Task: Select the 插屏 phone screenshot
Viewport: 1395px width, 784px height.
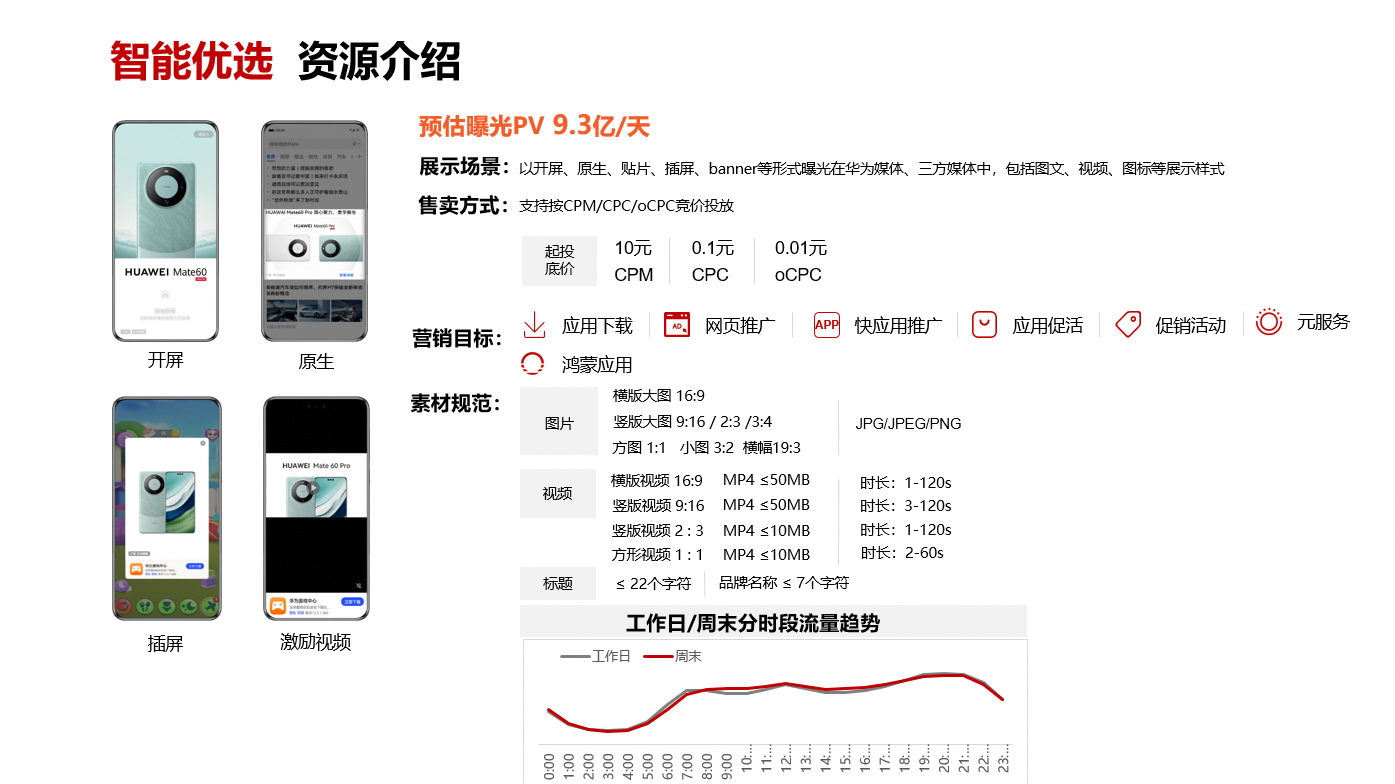Action: (166, 509)
